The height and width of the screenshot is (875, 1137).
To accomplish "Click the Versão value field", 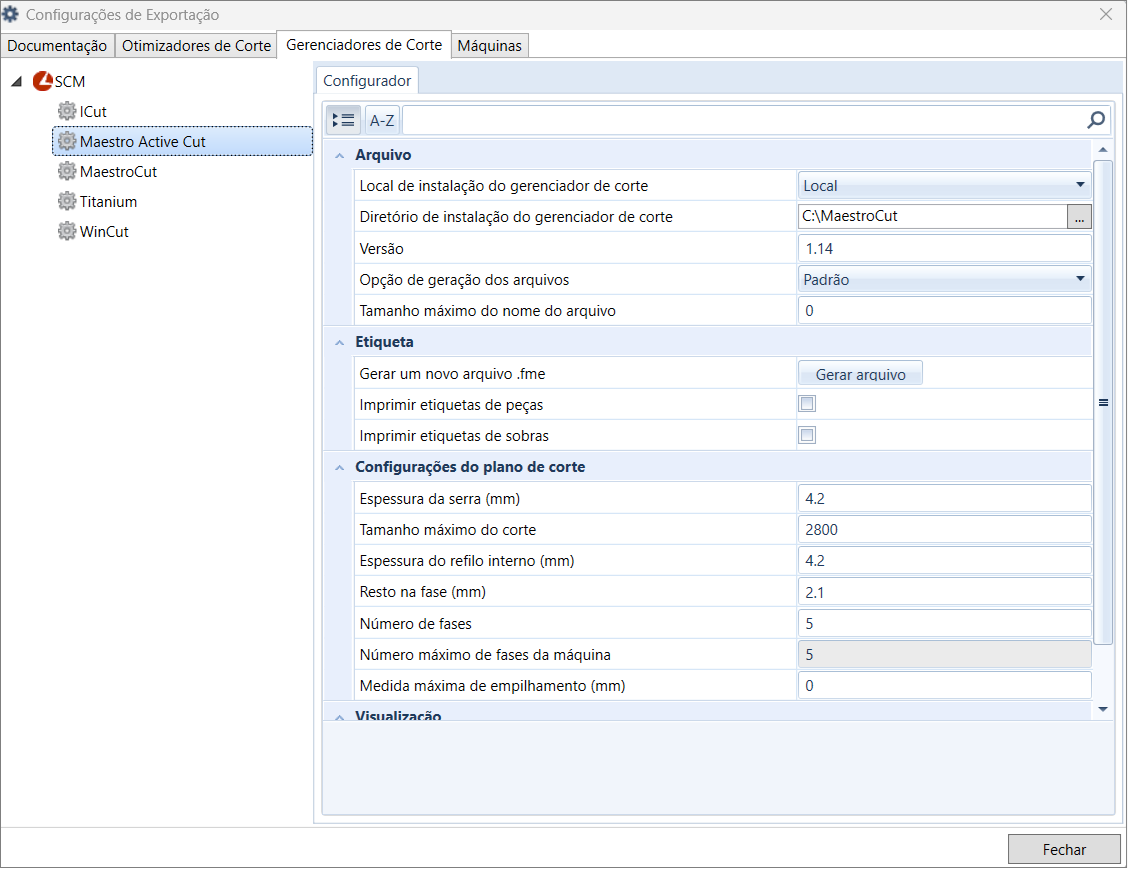I will [944, 248].
